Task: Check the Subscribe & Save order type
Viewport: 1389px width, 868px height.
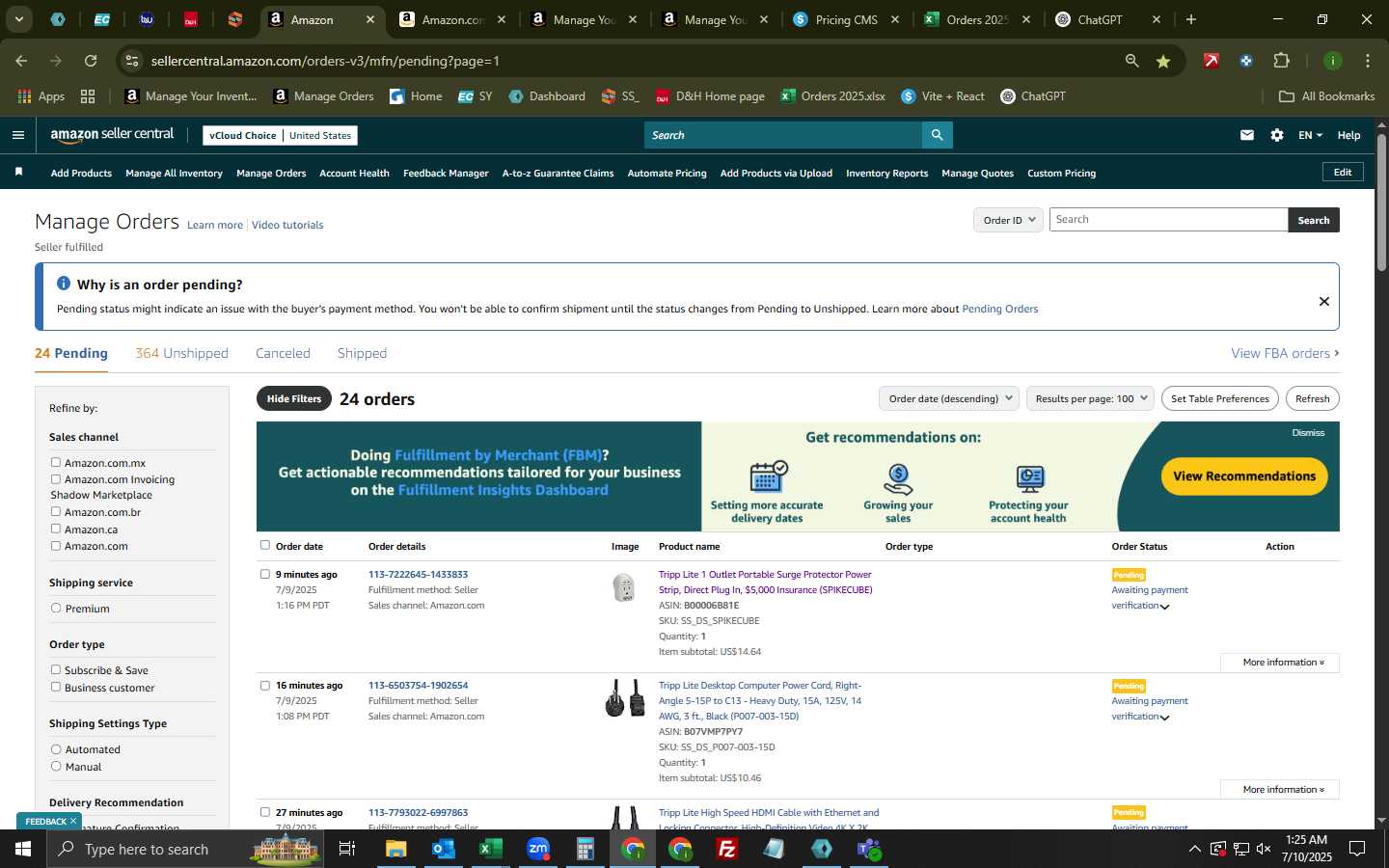Action: 56,669
